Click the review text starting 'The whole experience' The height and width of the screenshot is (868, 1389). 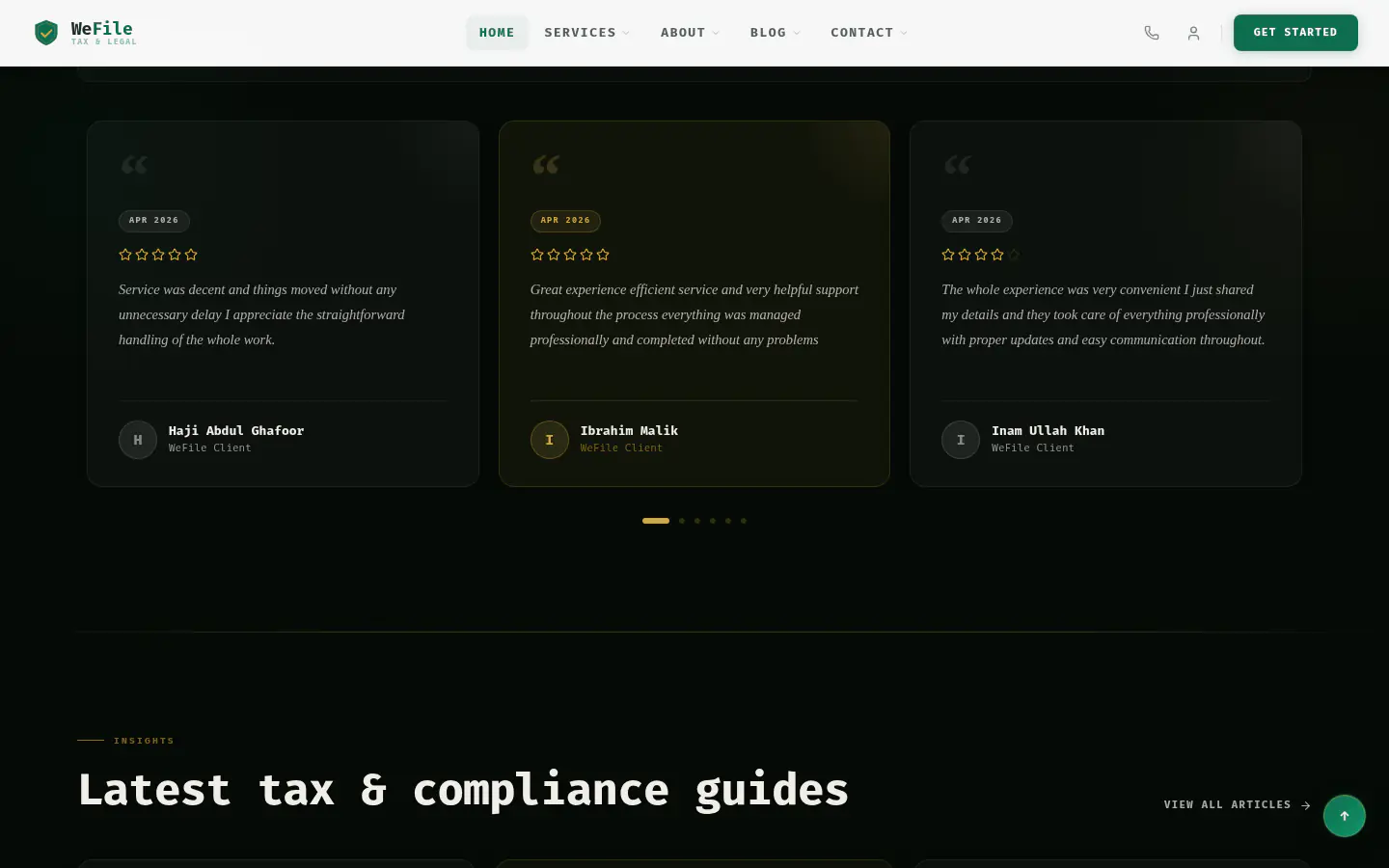coord(1103,314)
